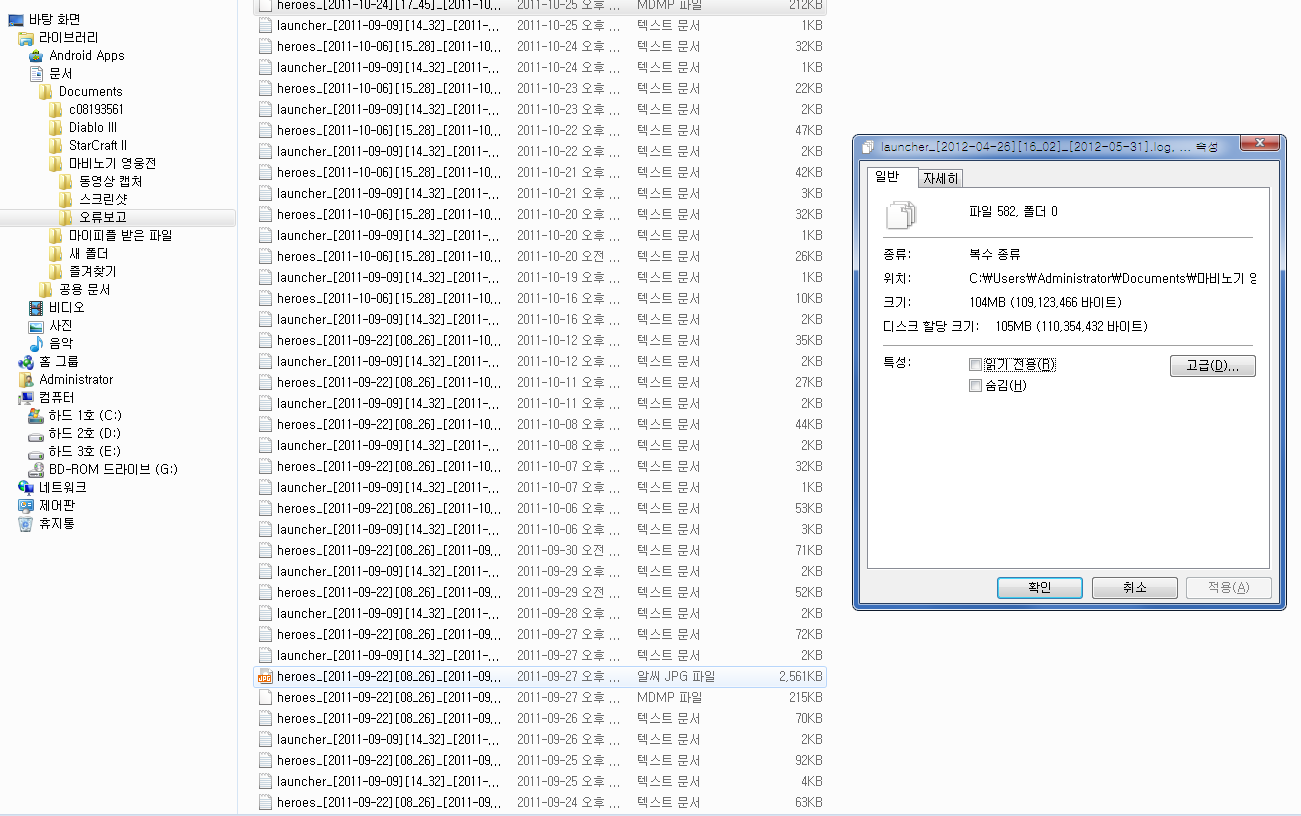Open the 홈 그룹 icon

(x=26, y=362)
